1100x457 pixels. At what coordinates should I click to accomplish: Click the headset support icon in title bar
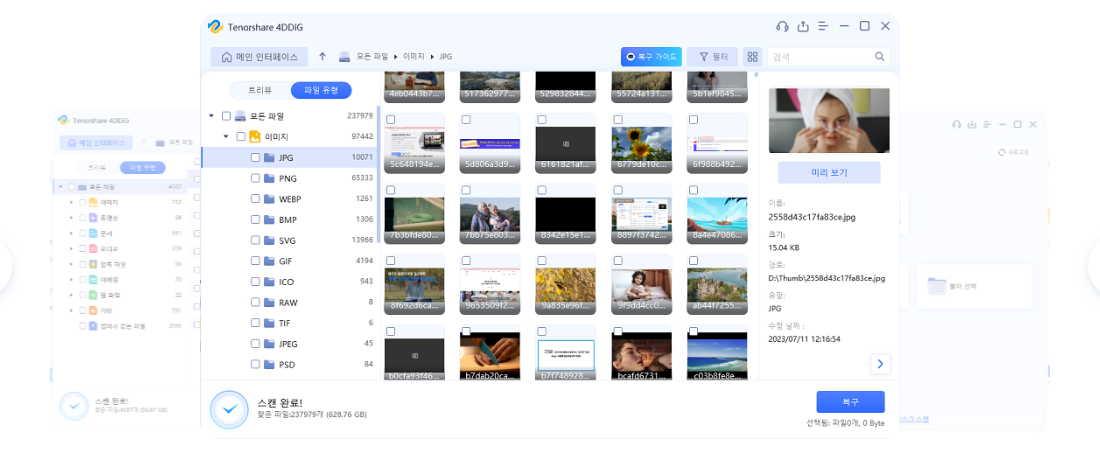pos(782,27)
